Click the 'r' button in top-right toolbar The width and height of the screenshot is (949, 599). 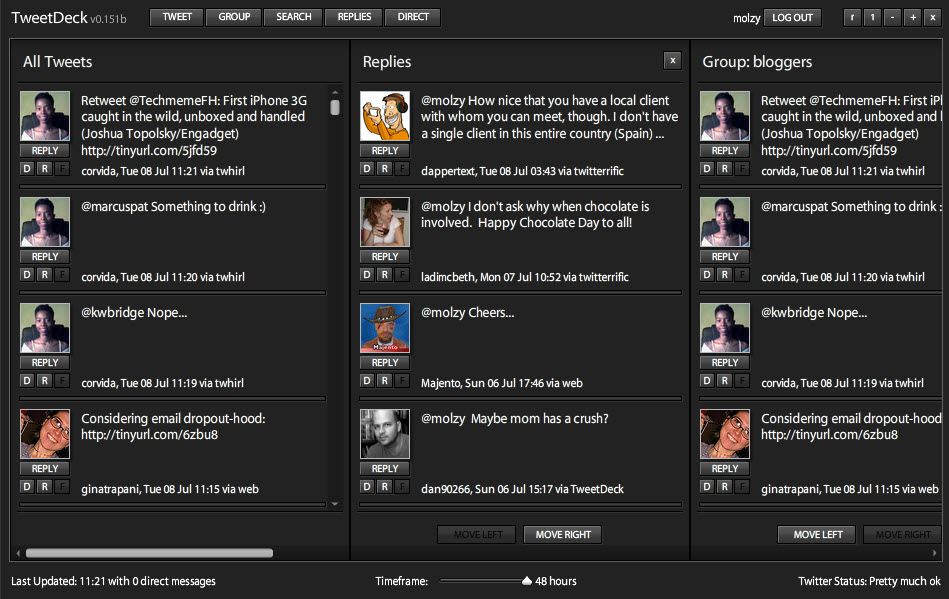click(852, 18)
